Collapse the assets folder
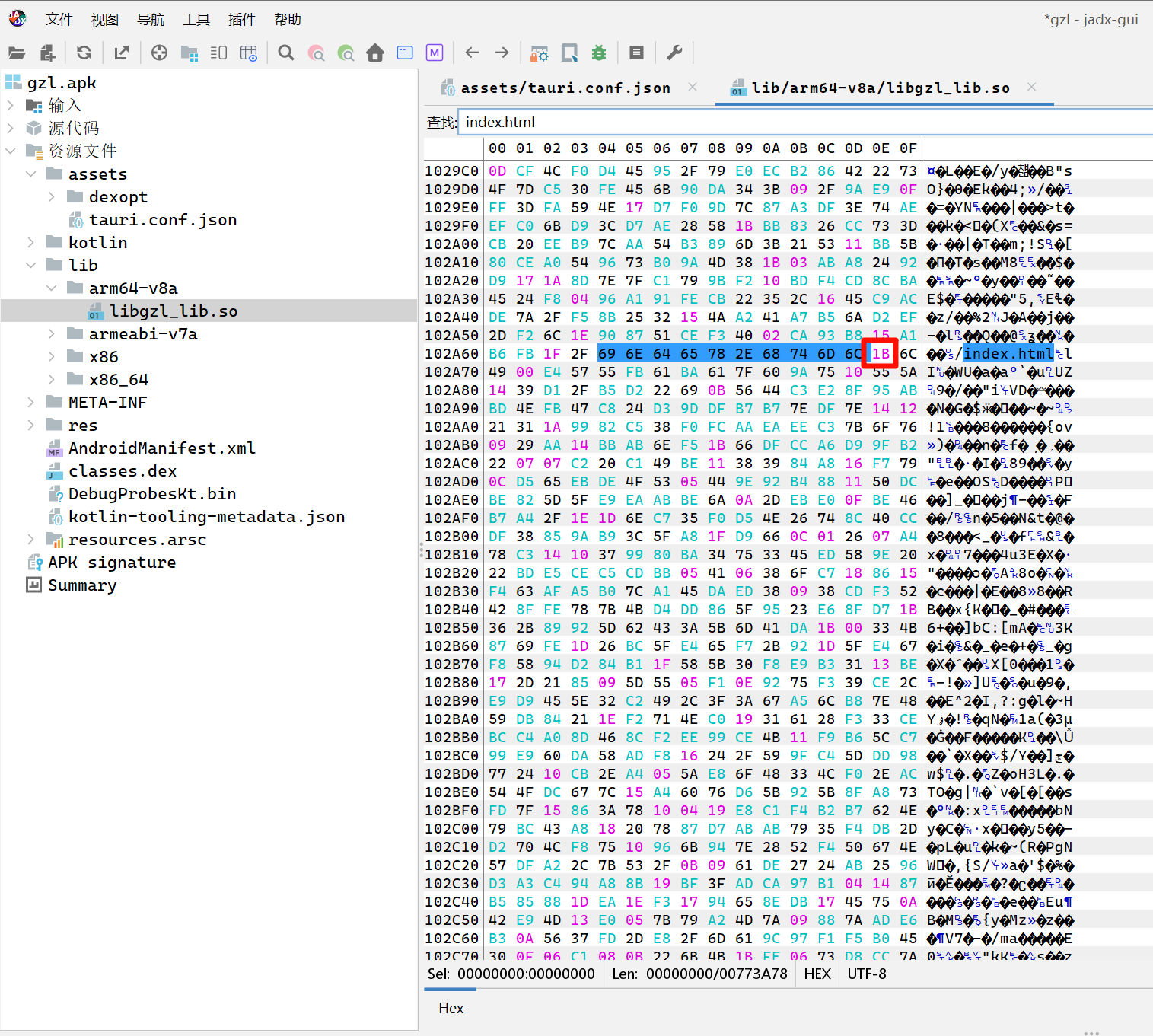The image size is (1153, 1036). pyautogui.click(x=31, y=174)
